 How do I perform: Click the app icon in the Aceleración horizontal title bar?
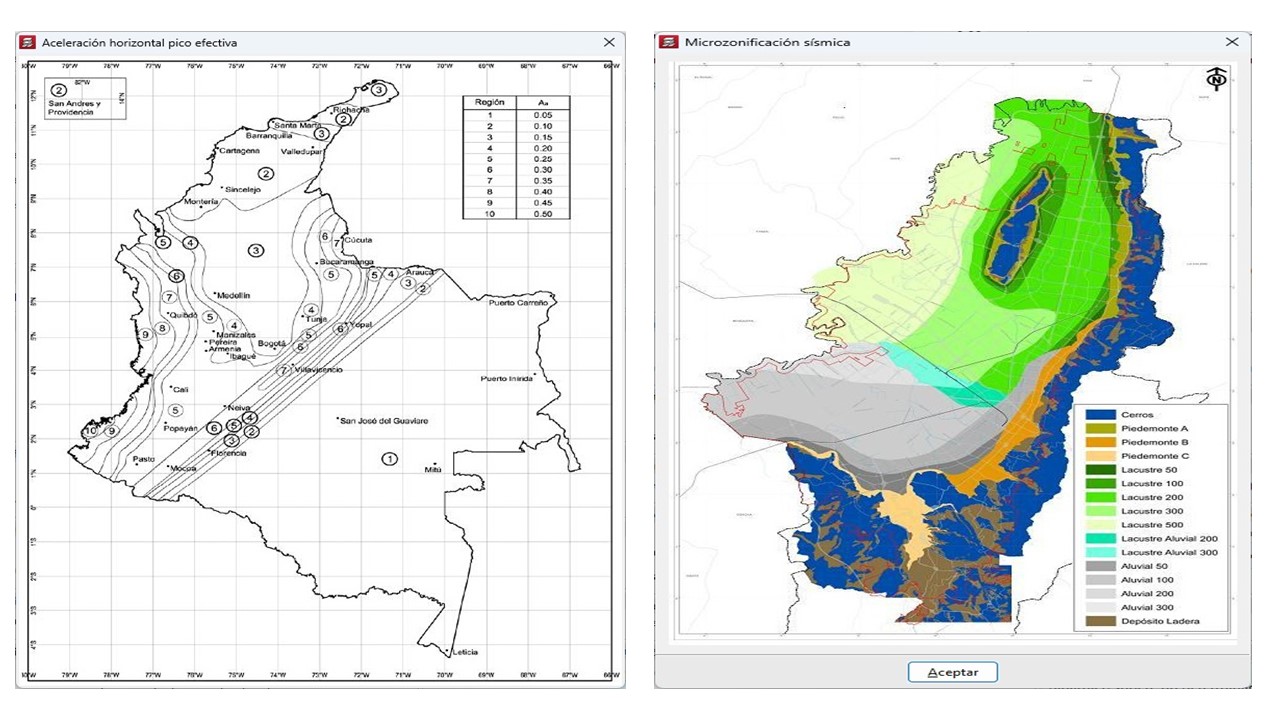point(27,42)
